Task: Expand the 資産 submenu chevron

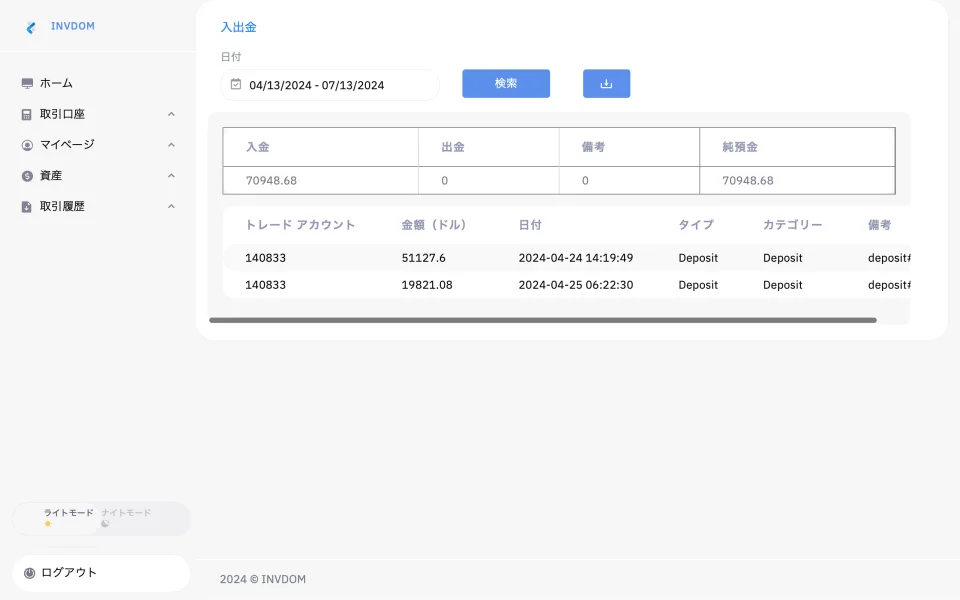Action: 171,176
